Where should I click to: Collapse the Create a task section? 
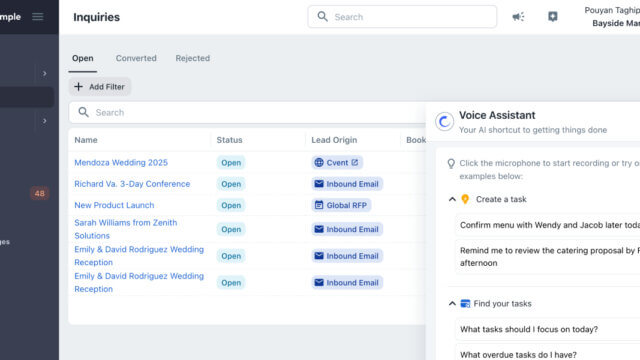pos(452,199)
